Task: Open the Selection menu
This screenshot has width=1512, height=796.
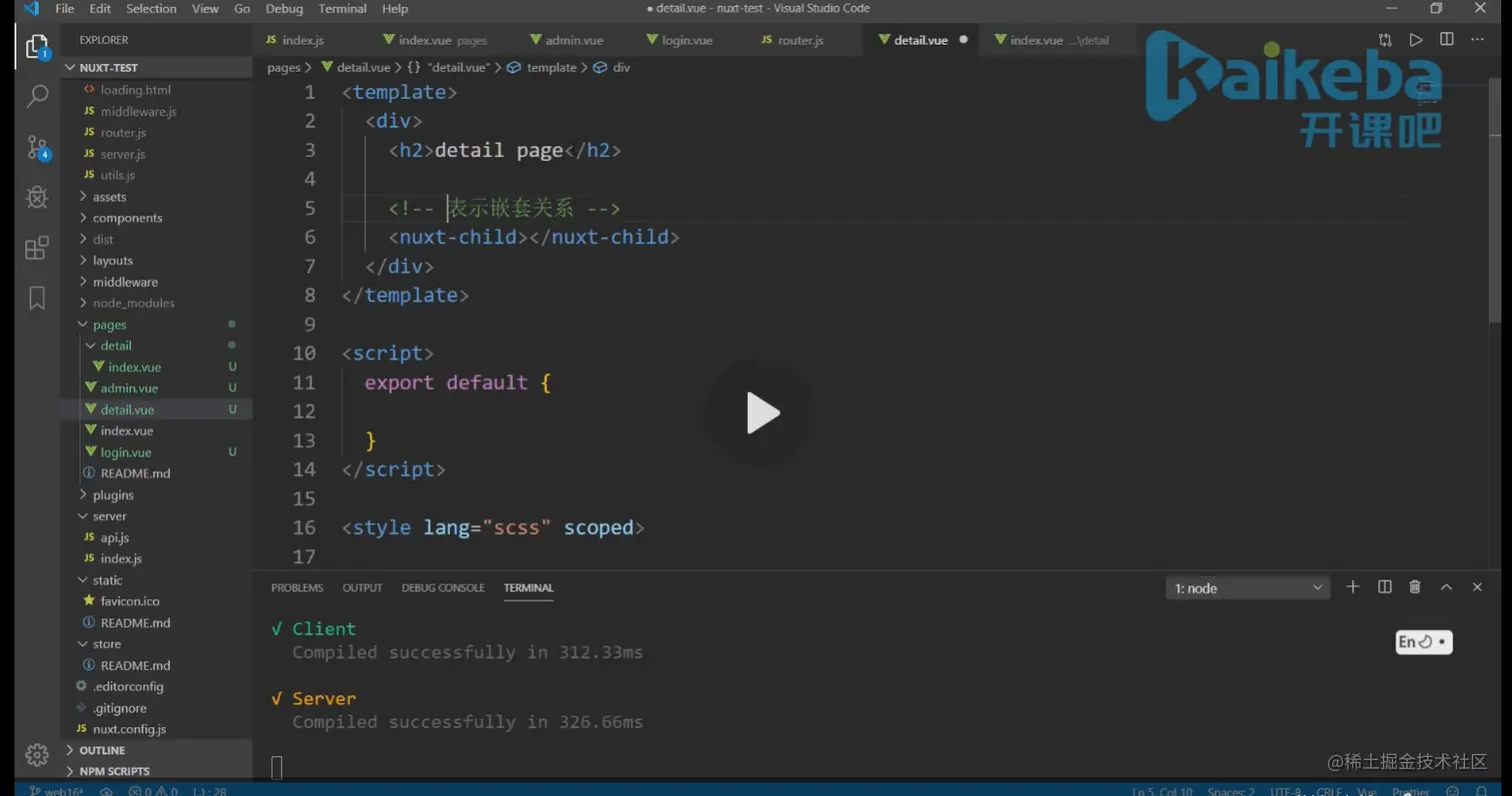Action: [x=152, y=8]
